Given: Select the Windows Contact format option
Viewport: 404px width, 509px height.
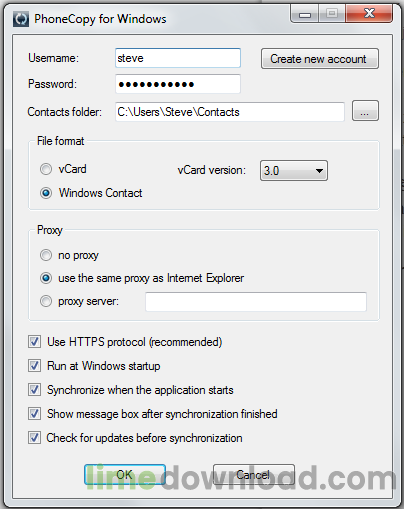Looking at the screenshot, I should pyautogui.click(x=46, y=193).
